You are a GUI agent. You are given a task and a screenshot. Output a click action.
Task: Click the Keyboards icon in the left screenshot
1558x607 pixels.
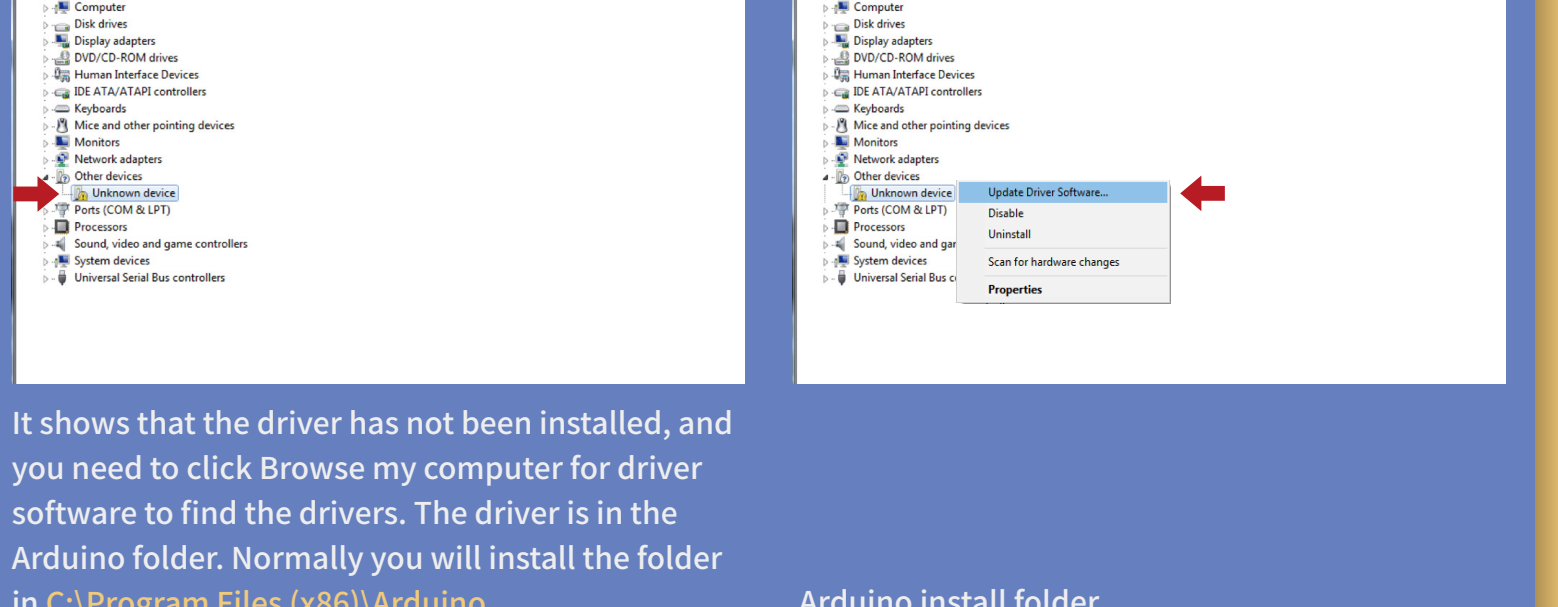(x=62, y=109)
